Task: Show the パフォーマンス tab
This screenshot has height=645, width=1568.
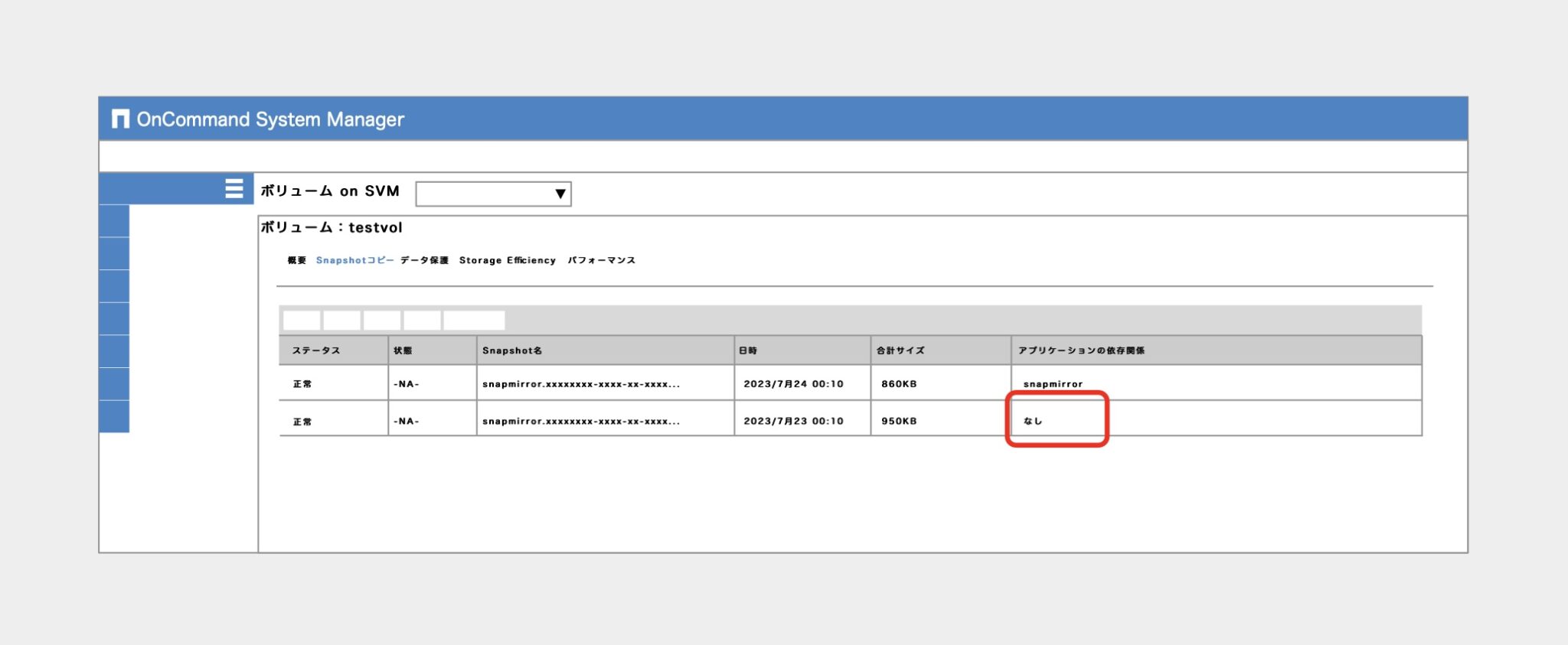Action: point(601,261)
